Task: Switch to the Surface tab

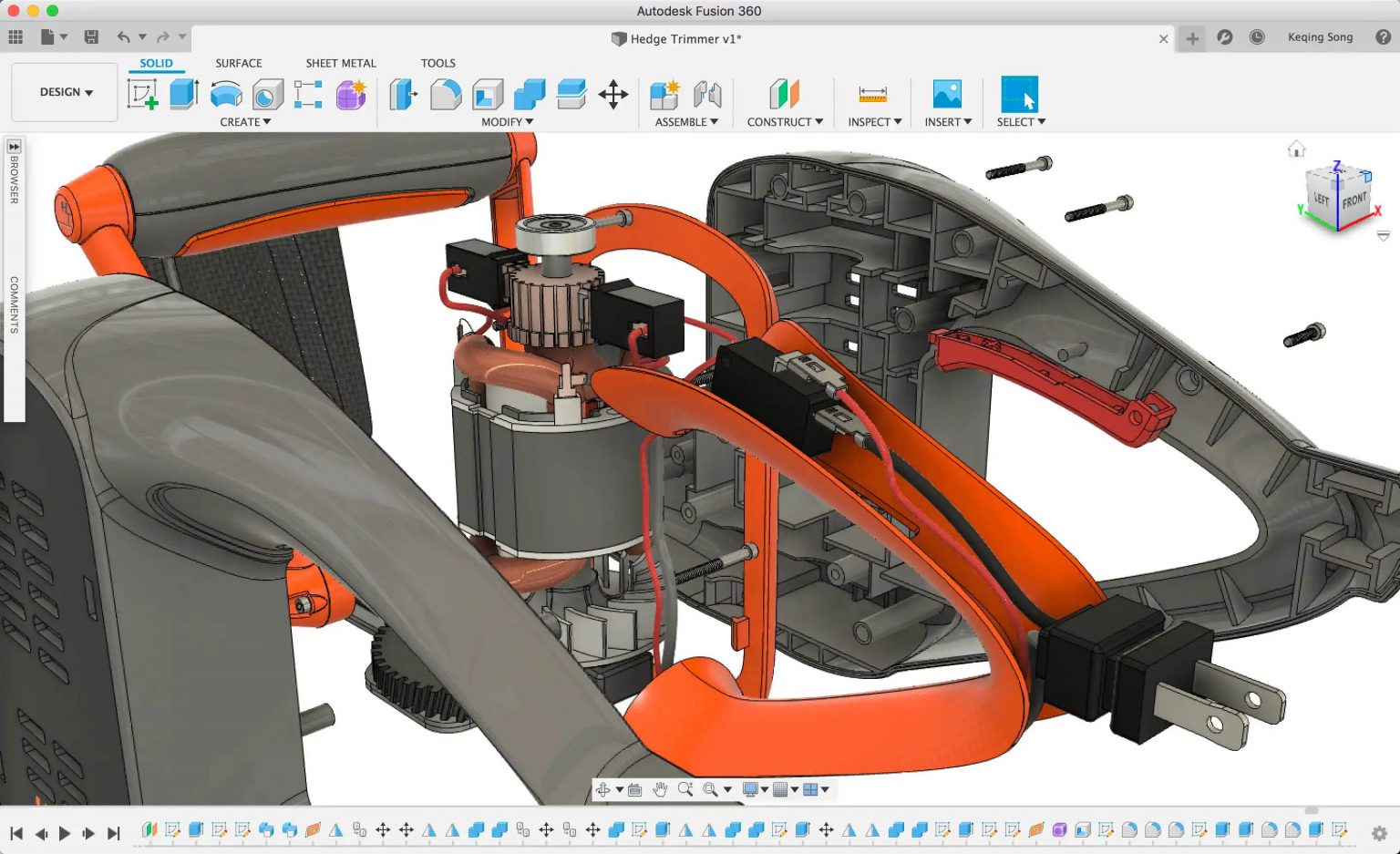Action: tap(238, 63)
